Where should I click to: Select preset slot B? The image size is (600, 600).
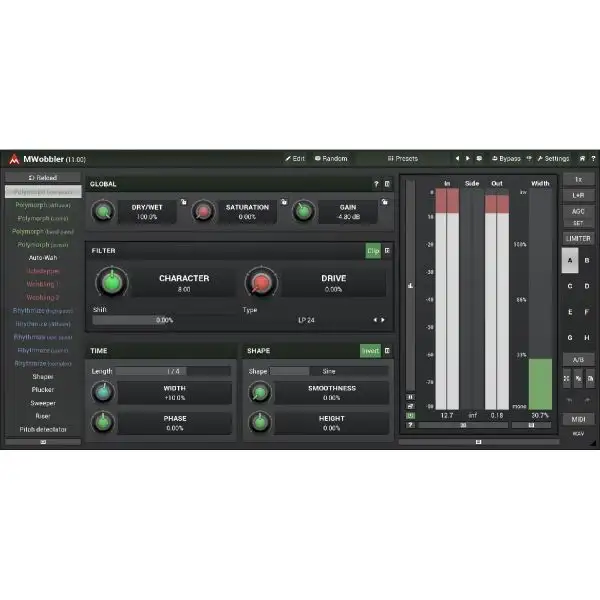pos(586,261)
